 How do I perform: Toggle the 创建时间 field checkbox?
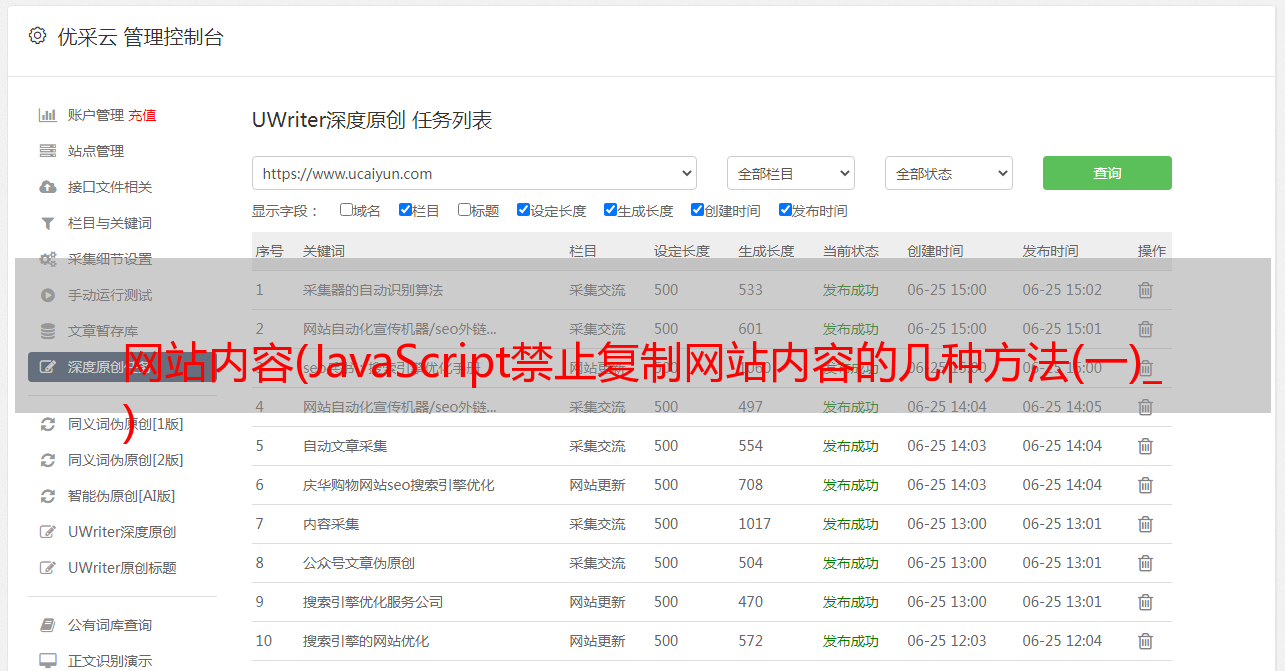(697, 210)
